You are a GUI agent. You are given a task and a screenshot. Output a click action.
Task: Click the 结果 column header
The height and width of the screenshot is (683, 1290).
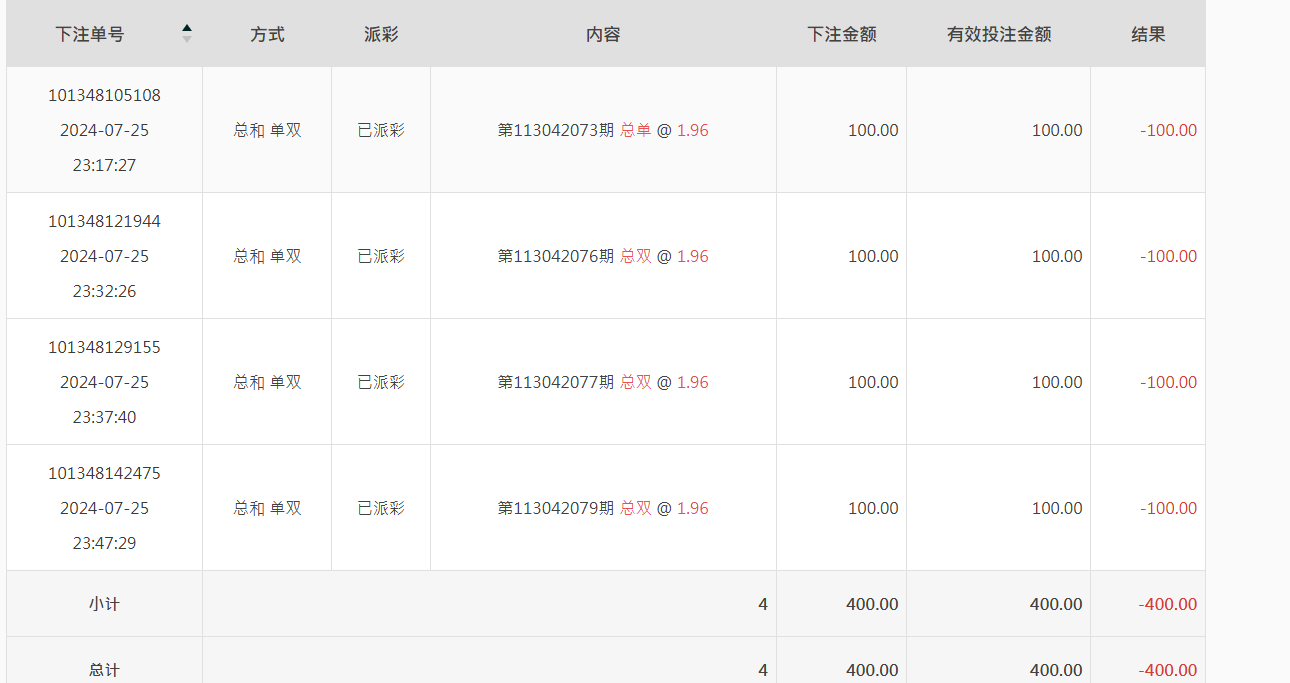coord(1148,34)
